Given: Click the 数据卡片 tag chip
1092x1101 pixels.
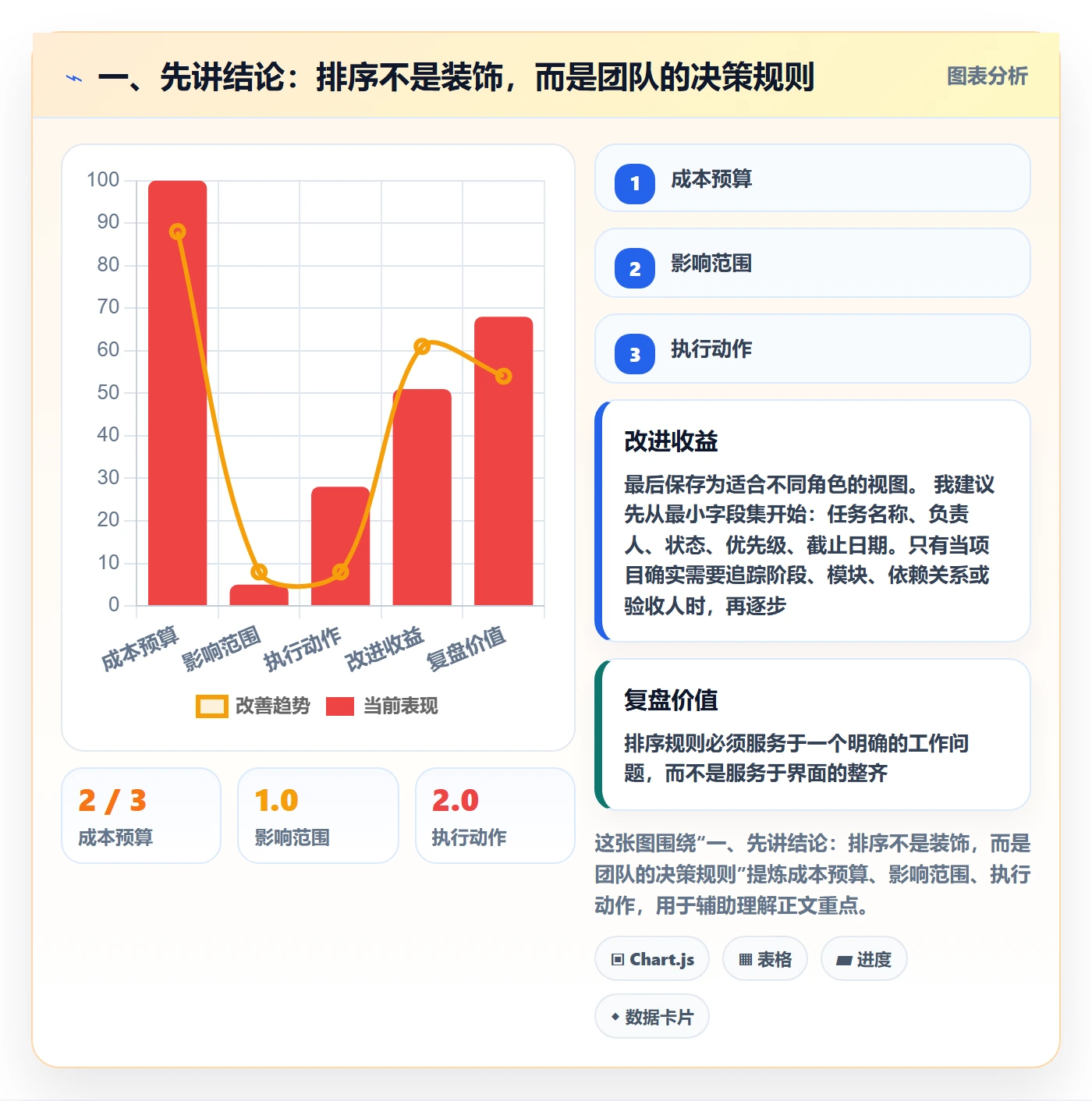Looking at the screenshot, I should (652, 1017).
